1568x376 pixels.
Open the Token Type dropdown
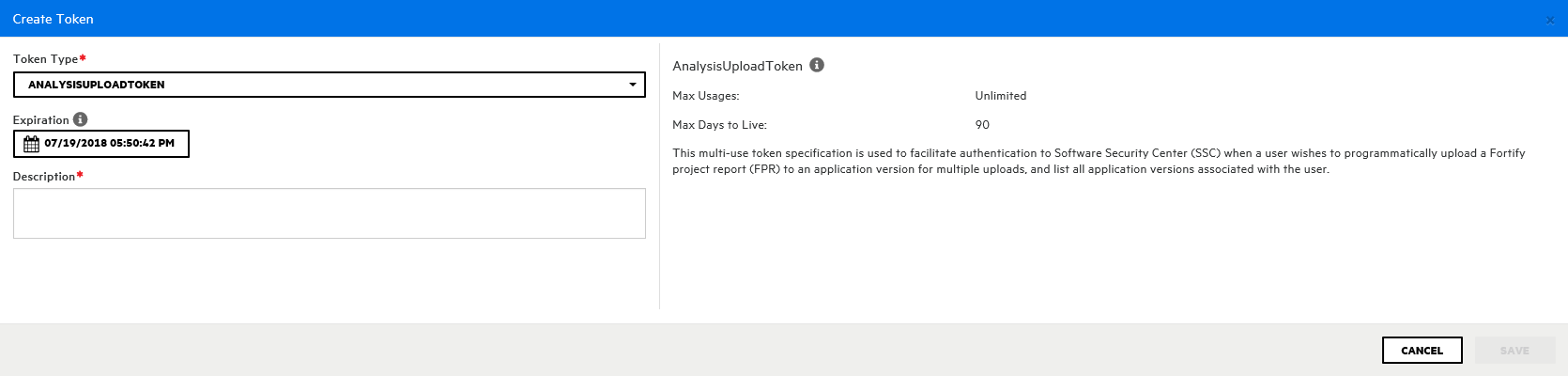click(x=329, y=85)
